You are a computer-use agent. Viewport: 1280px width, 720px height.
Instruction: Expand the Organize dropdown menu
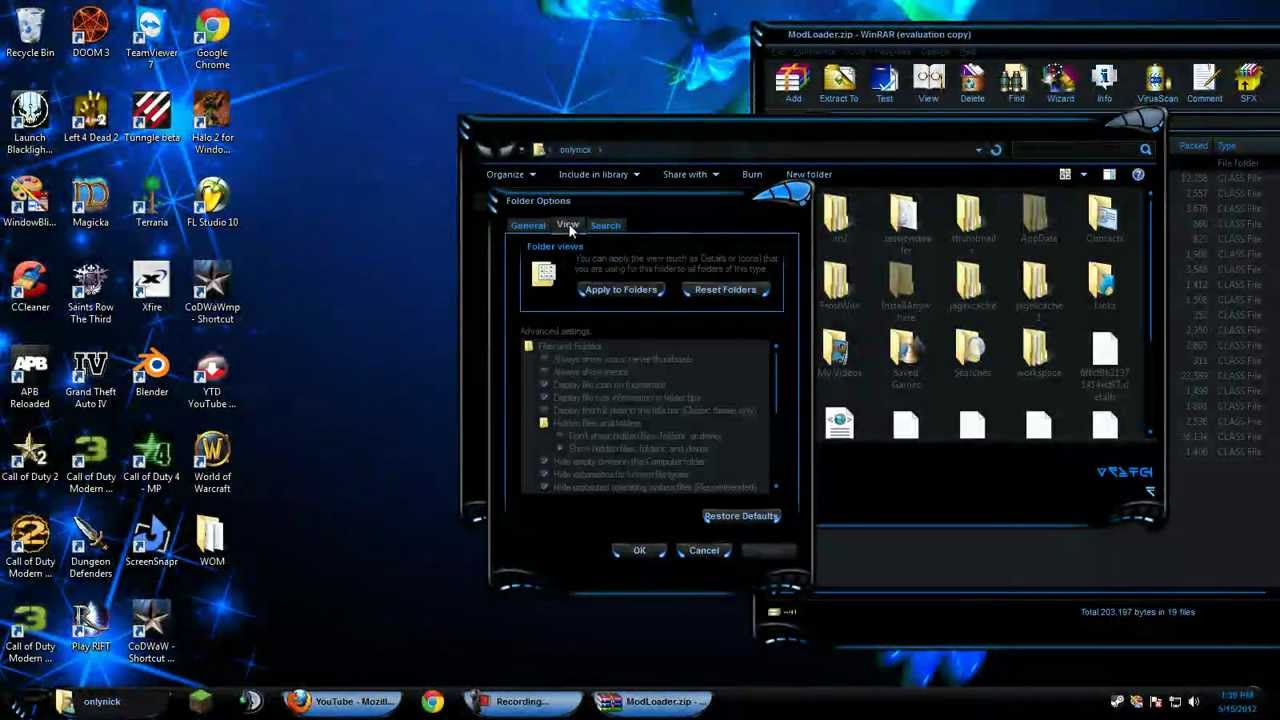510,175
